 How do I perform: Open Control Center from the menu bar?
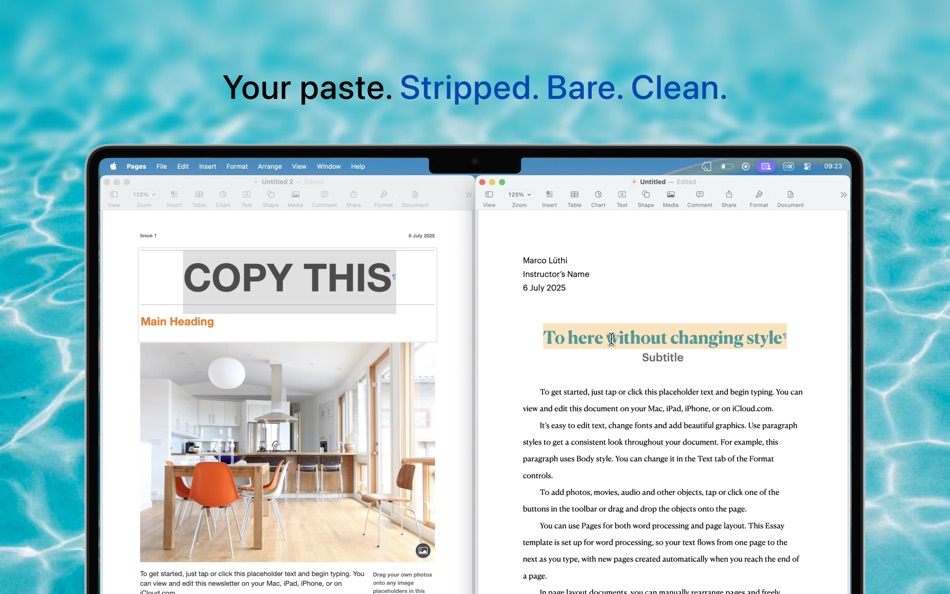pyautogui.click(x=806, y=166)
